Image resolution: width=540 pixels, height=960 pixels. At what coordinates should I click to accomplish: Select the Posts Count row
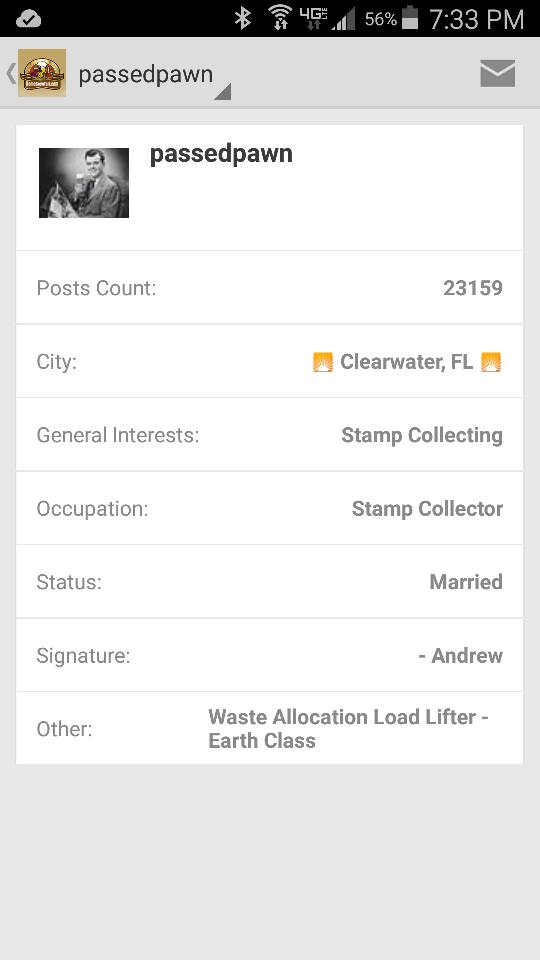(269, 288)
